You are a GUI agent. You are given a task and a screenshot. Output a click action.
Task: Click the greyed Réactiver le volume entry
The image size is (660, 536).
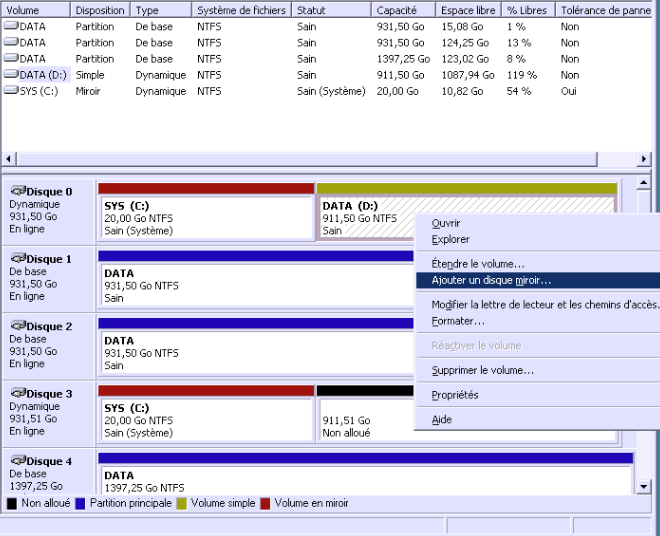coord(538,346)
